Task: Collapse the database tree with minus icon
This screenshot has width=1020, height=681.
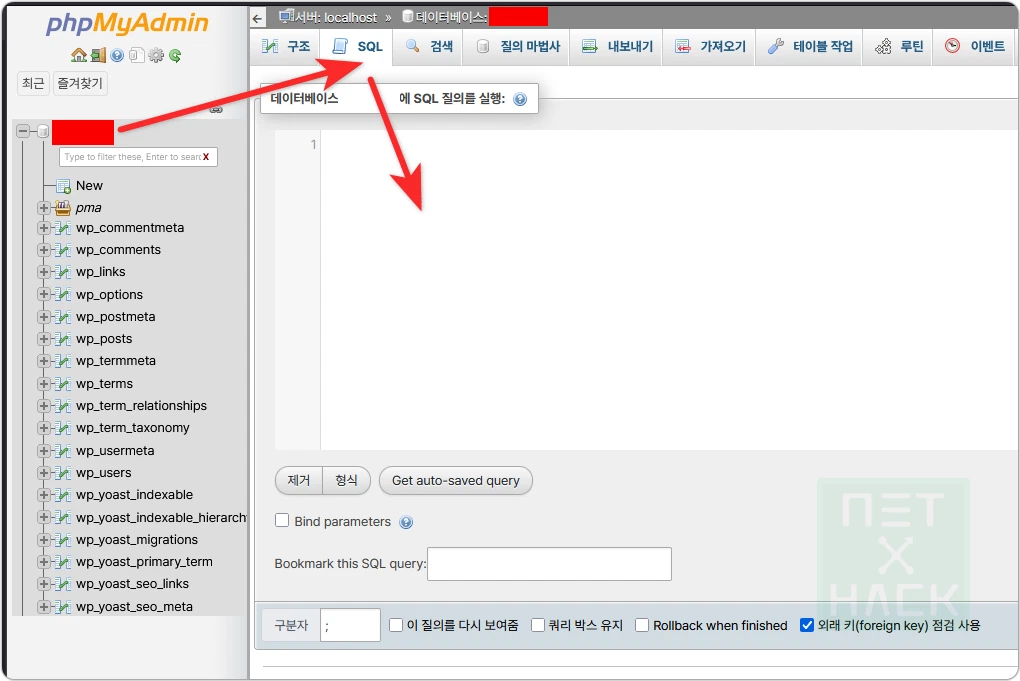Action: pyautogui.click(x=23, y=131)
